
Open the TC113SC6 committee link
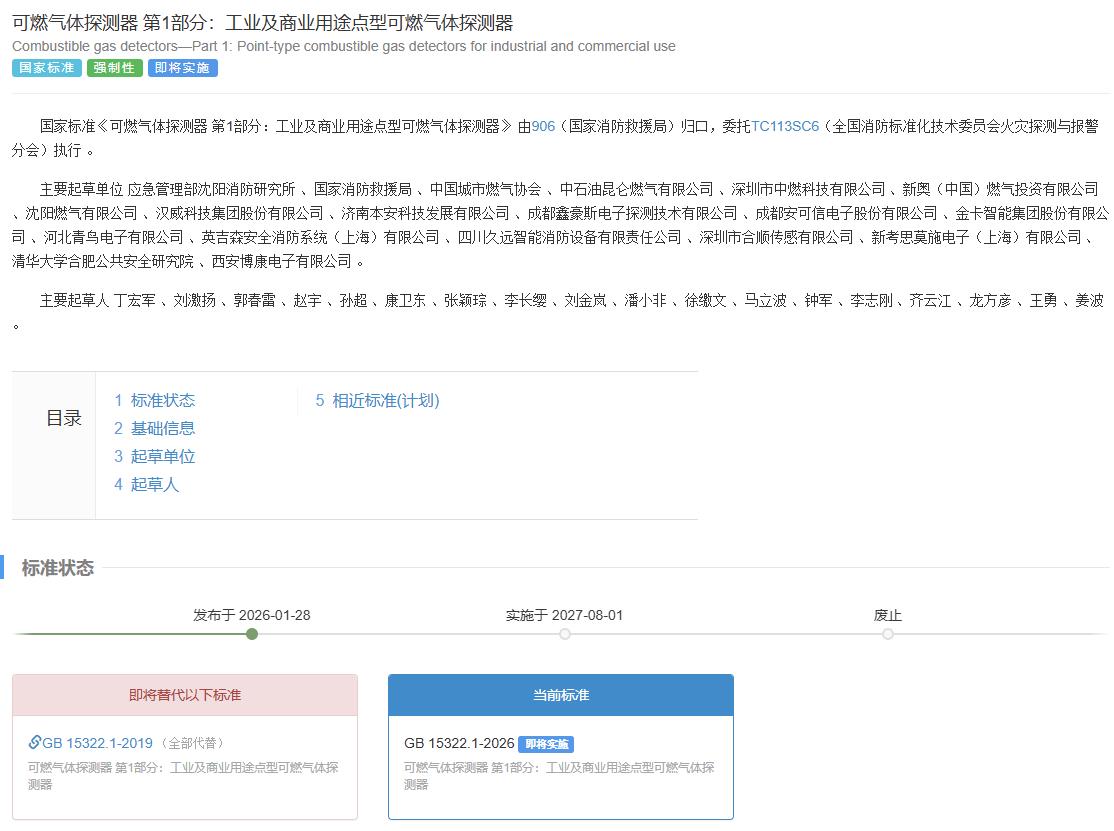pos(785,125)
